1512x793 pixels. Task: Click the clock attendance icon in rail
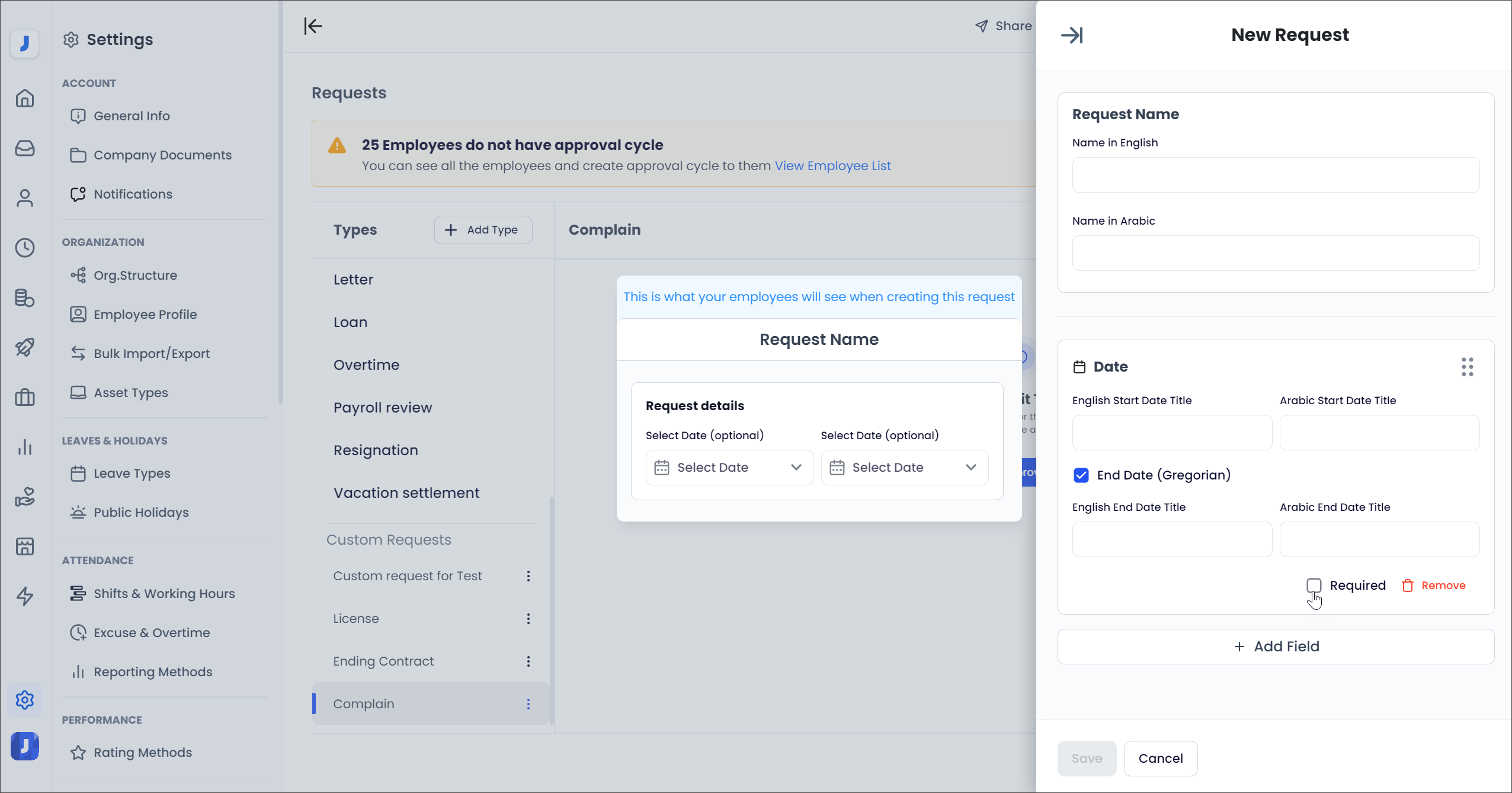25,248
